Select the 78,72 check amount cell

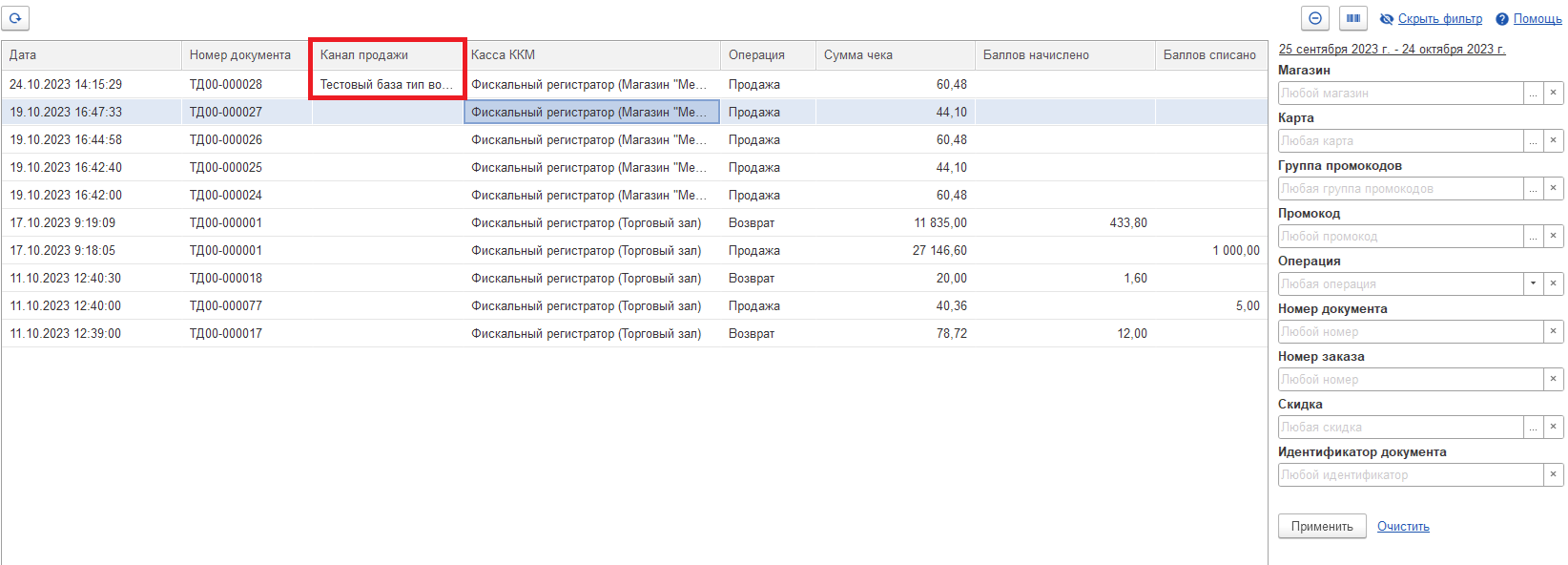coord(896,333)
